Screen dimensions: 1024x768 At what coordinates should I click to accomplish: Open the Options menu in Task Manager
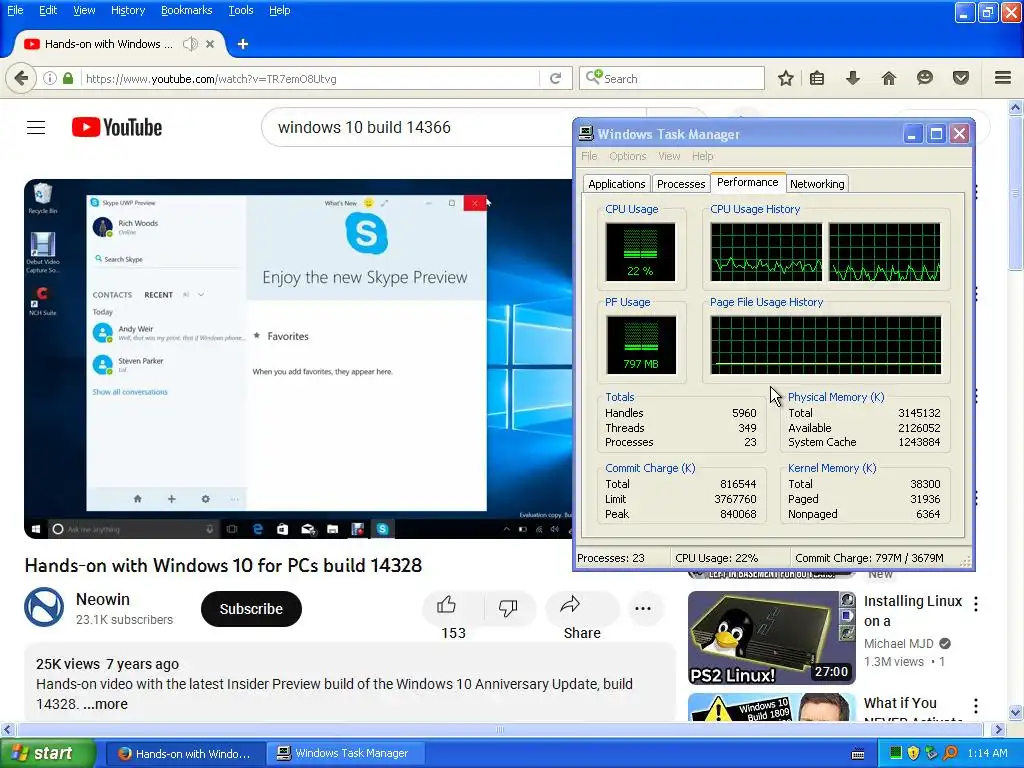pos(628,156)
